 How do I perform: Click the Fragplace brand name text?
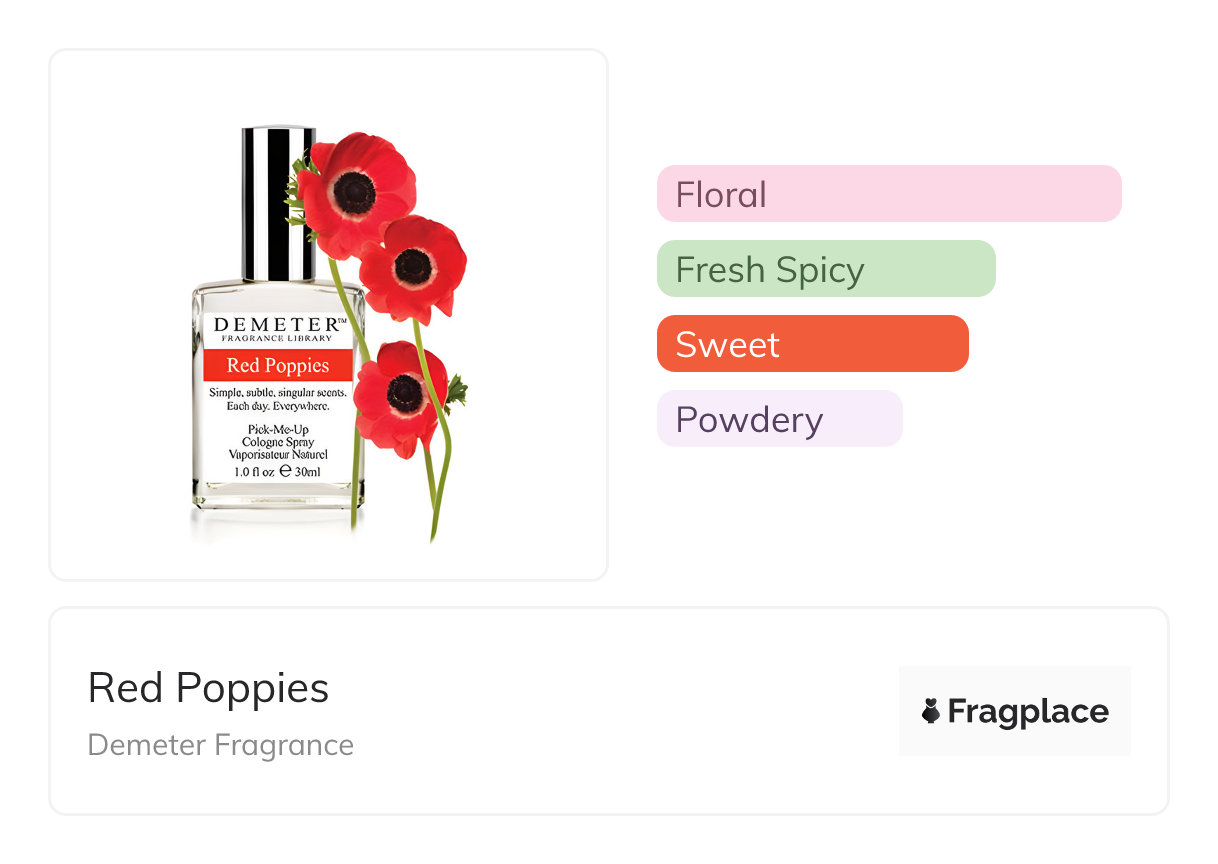(1028, 711)
